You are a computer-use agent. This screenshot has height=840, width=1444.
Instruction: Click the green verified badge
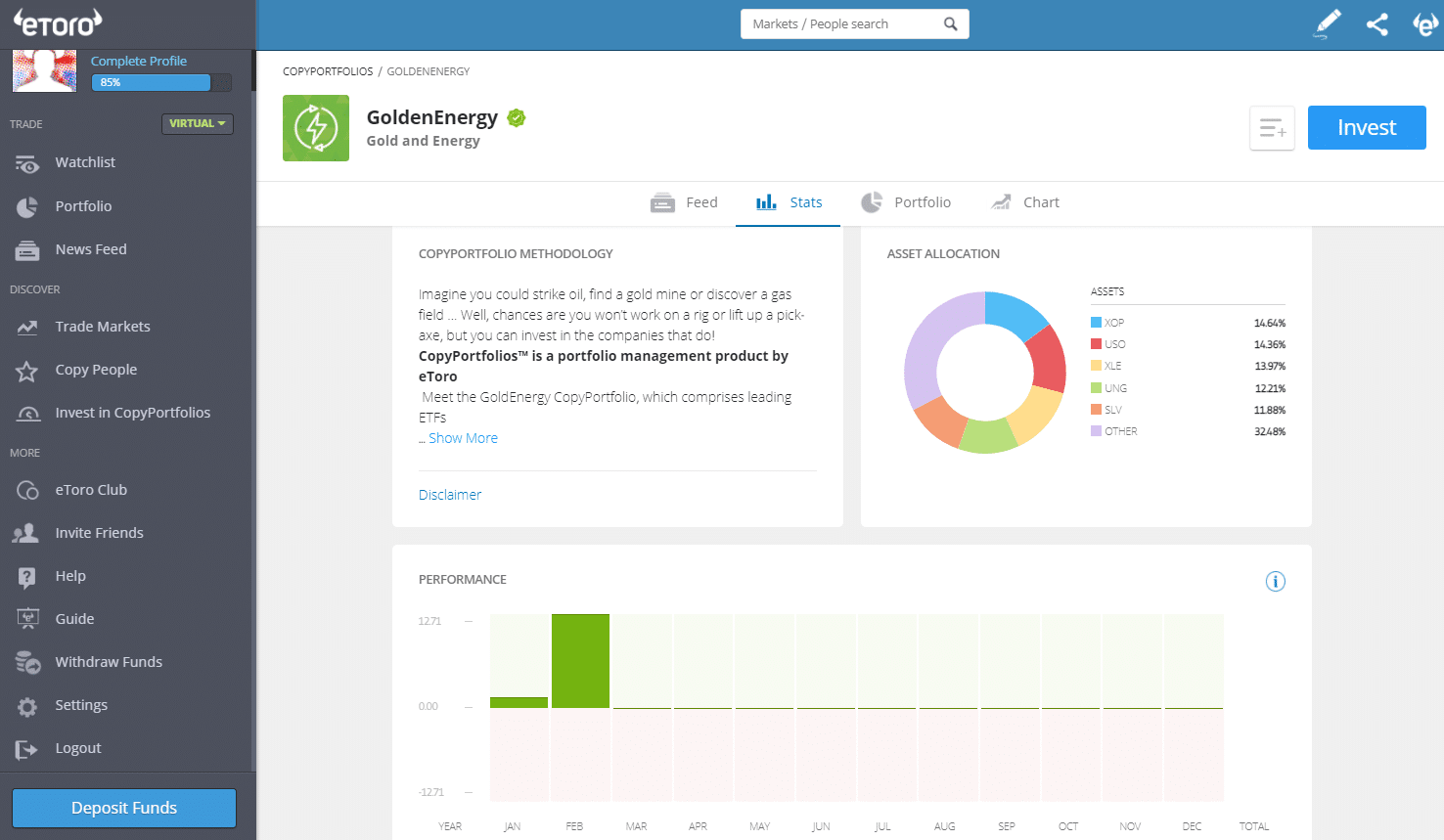coord(517,118)
